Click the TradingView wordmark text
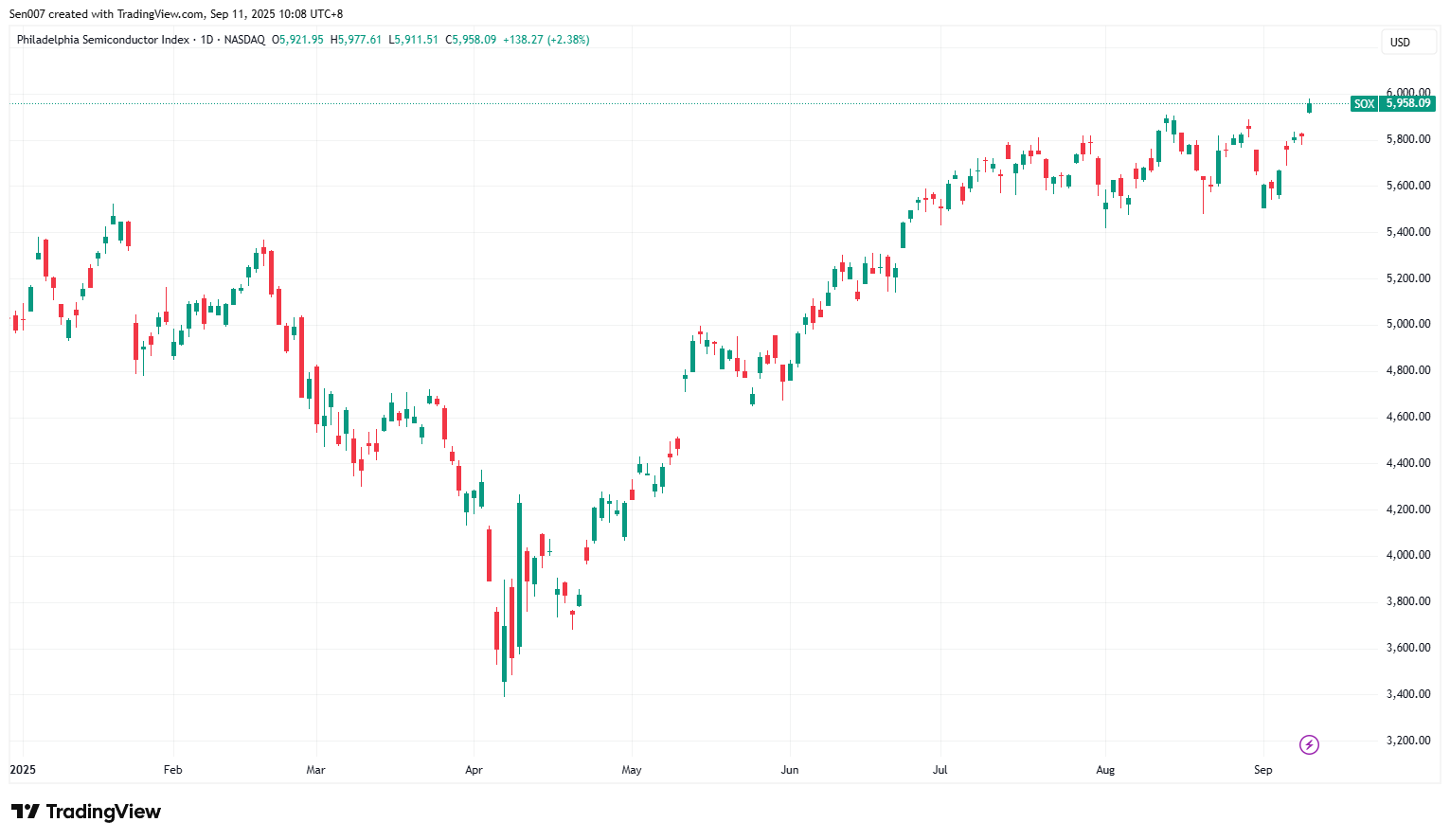The image size is (1450, 840). (x=103, y=812)
